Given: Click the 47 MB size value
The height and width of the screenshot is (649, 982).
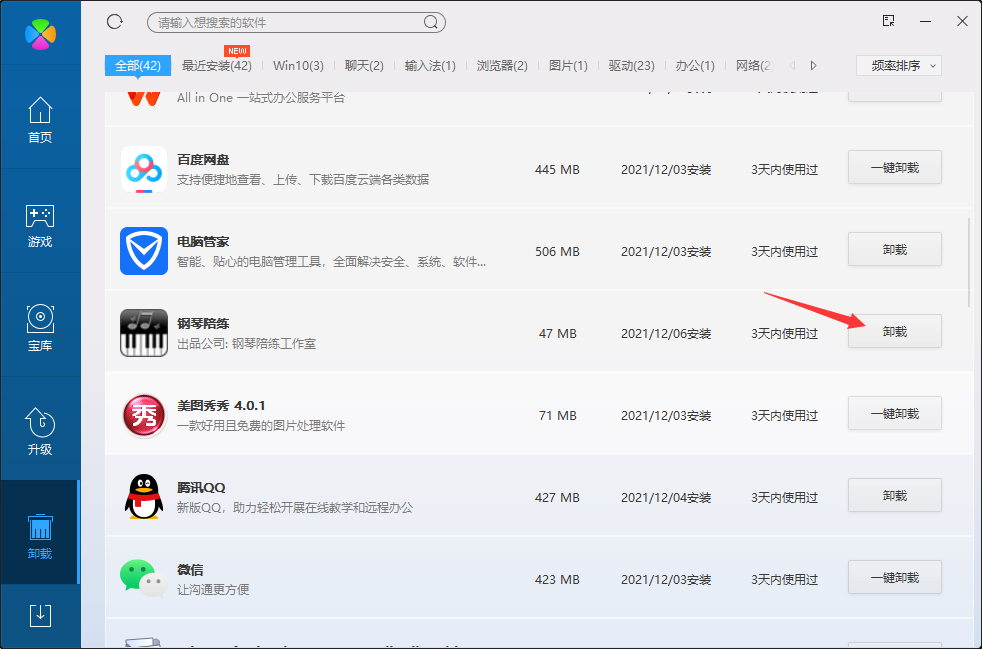Looking at the screenshot, I should click(x=557, y=333).
